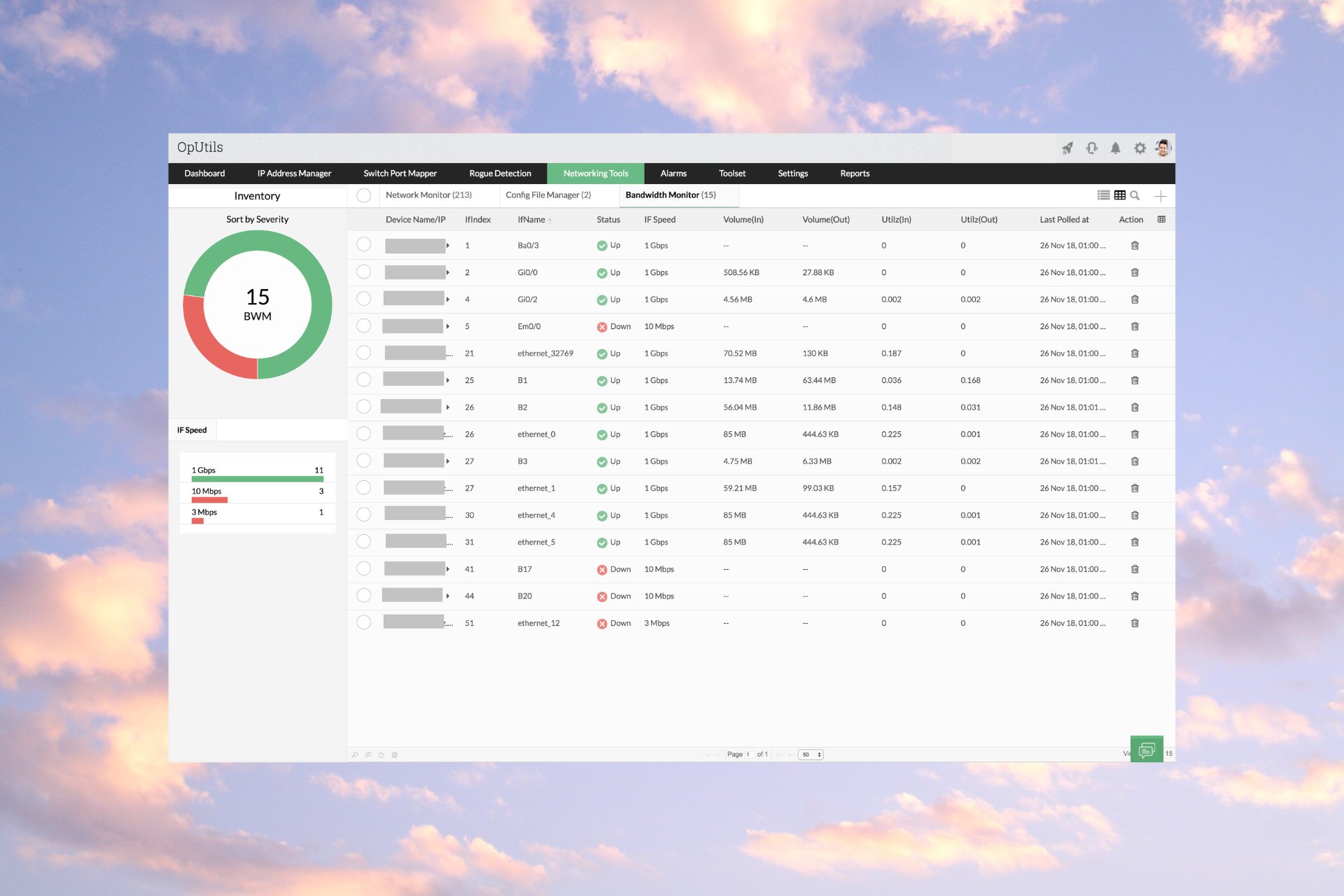
Task: Switch to Config File Manager (2) tab
Action: coord(548,195)
